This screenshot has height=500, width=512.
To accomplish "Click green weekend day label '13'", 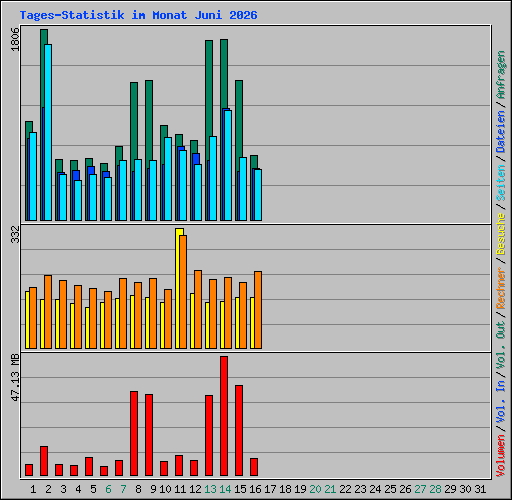I will click(210, 489).
